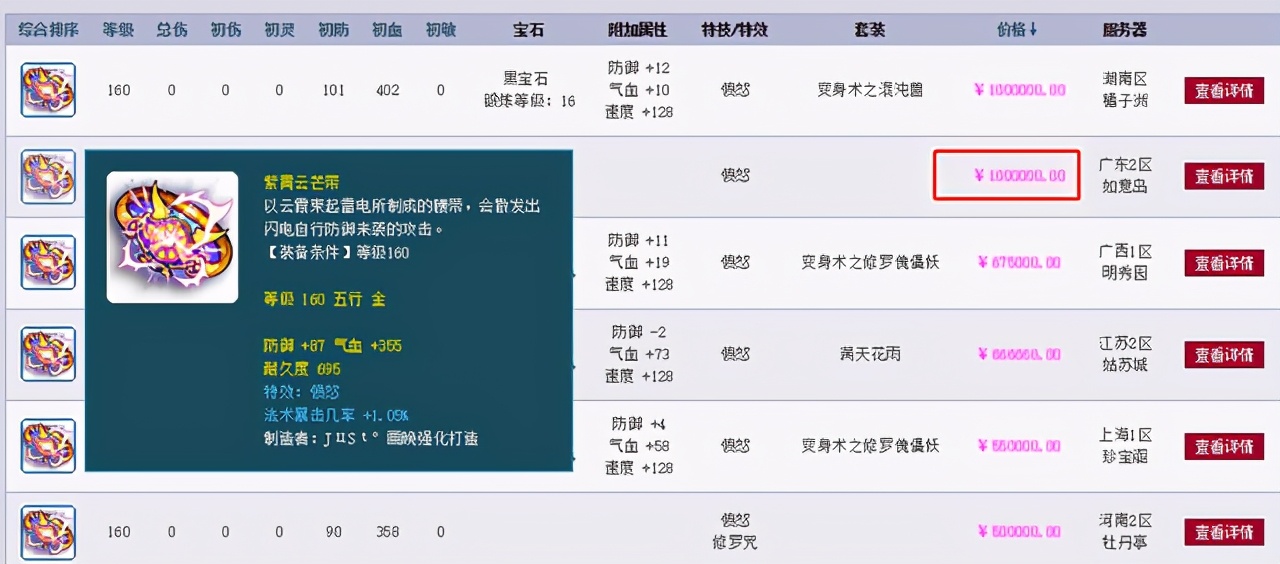The image size is (1280, 564).
Task: Click the 等级 160 五行 金 line
Action: click(x=324, y=299)
